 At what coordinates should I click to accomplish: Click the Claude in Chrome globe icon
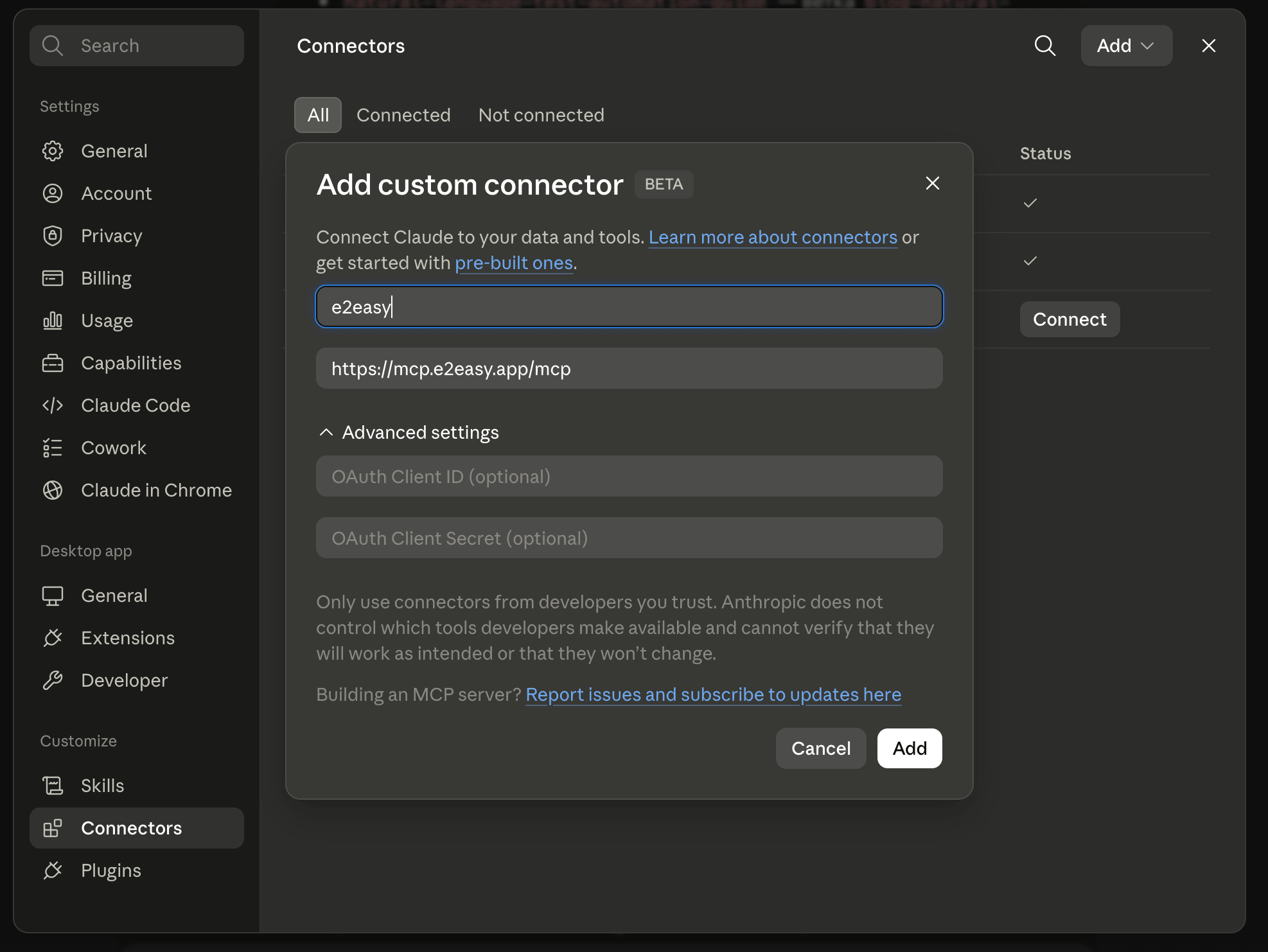point(53,490)
